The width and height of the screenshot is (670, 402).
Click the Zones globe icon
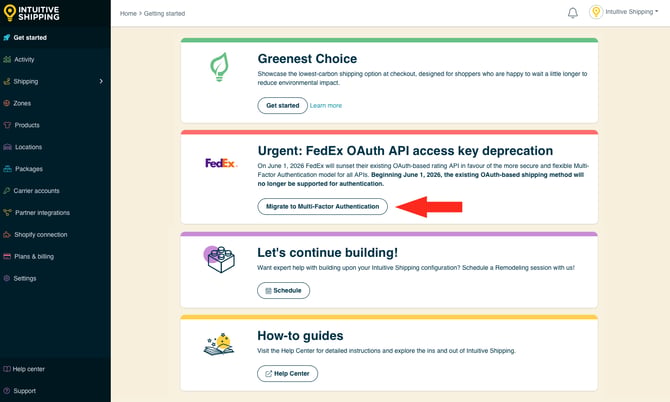point(6,103)
